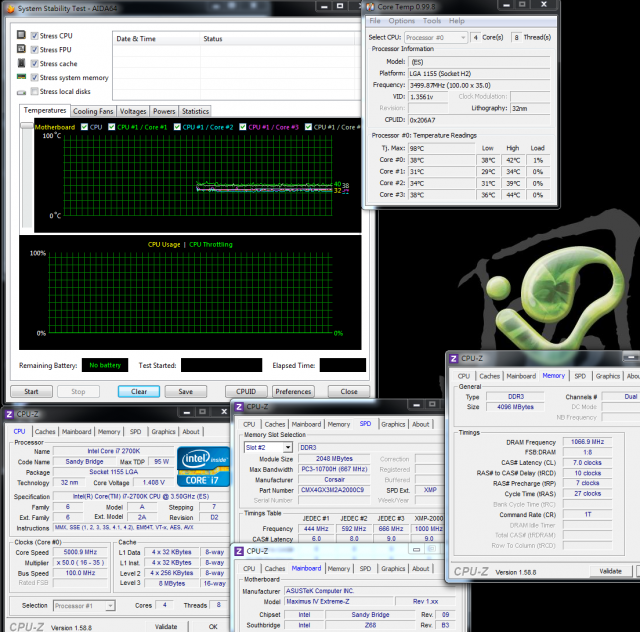Open the Tools menu in Core Temp
Image resolution: width=640 pixels, height=632 pixels.
coord(432,21)
